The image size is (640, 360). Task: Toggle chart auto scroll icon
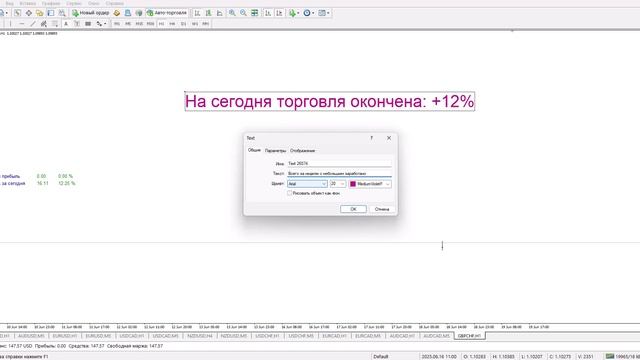point(268,13)
